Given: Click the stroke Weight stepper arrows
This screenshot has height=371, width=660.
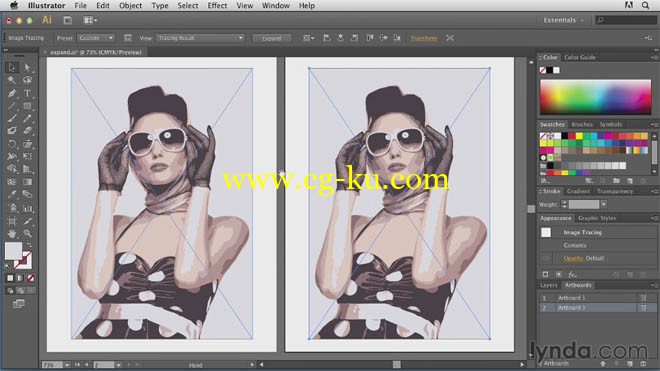Looking at the screenshot, I should (564, 204).
